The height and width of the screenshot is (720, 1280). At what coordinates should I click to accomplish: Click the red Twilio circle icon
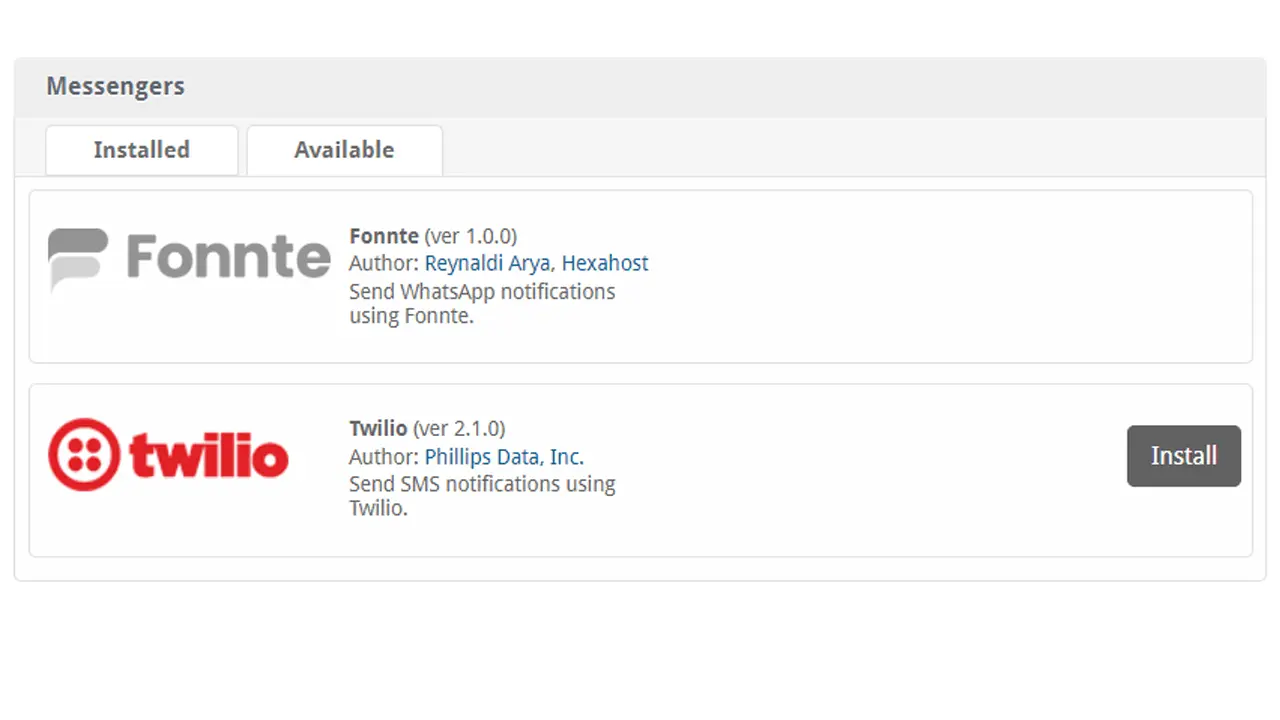tap(84, 454)
